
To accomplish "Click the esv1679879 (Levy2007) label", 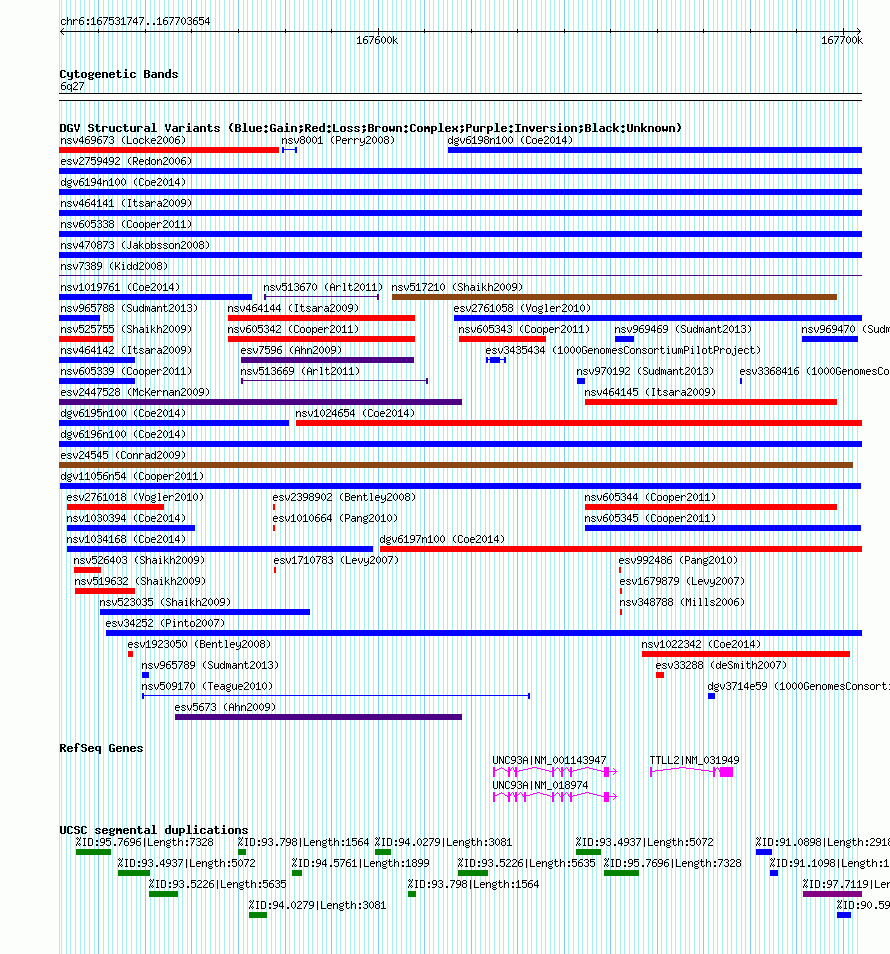I will (x=682, y=581).
